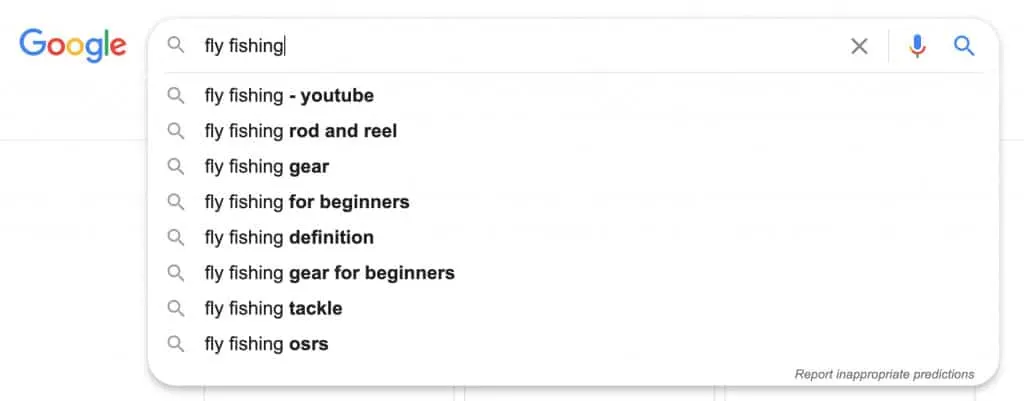
Task: Click the blue search magnifier button
Action: 964,46
